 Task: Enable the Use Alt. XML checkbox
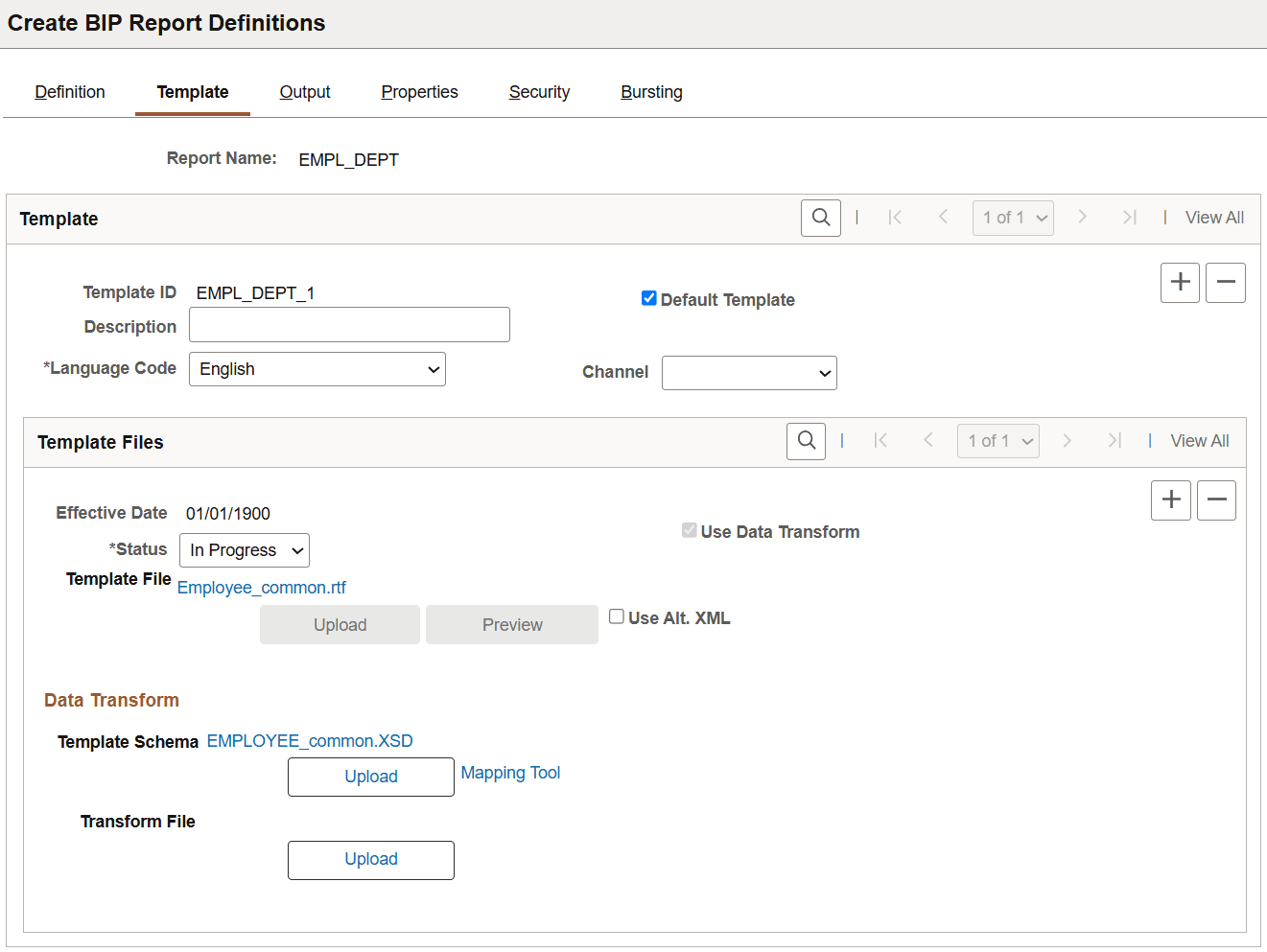point(616,616)
